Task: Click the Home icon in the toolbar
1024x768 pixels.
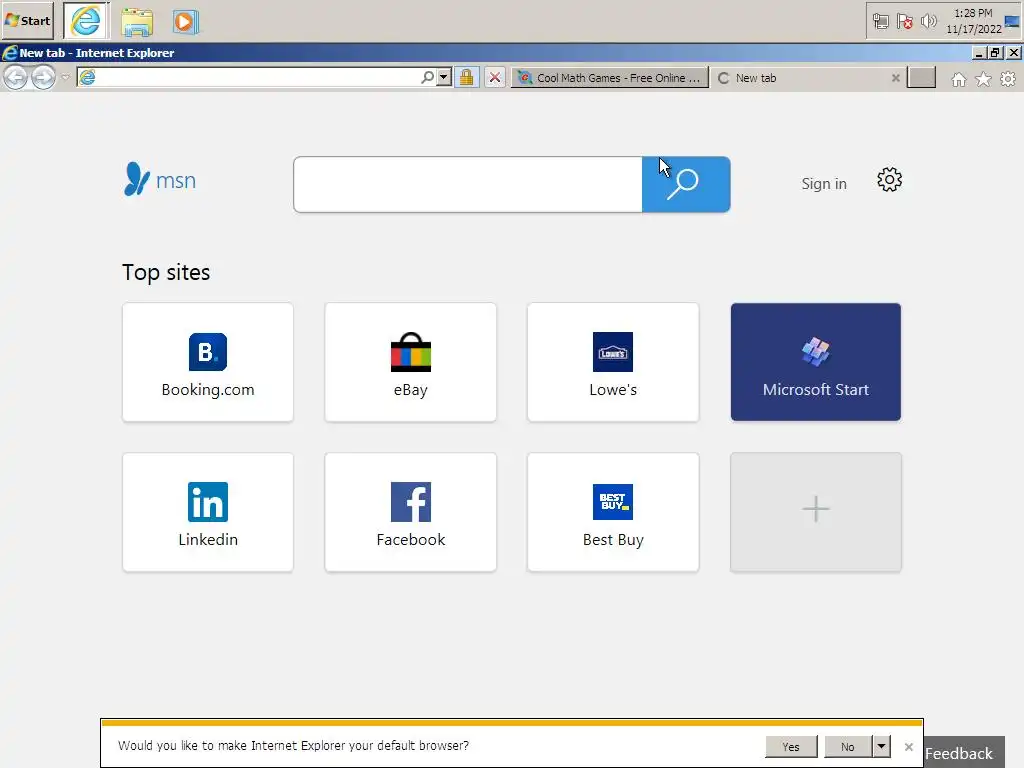Action: [x=959, y=79]
